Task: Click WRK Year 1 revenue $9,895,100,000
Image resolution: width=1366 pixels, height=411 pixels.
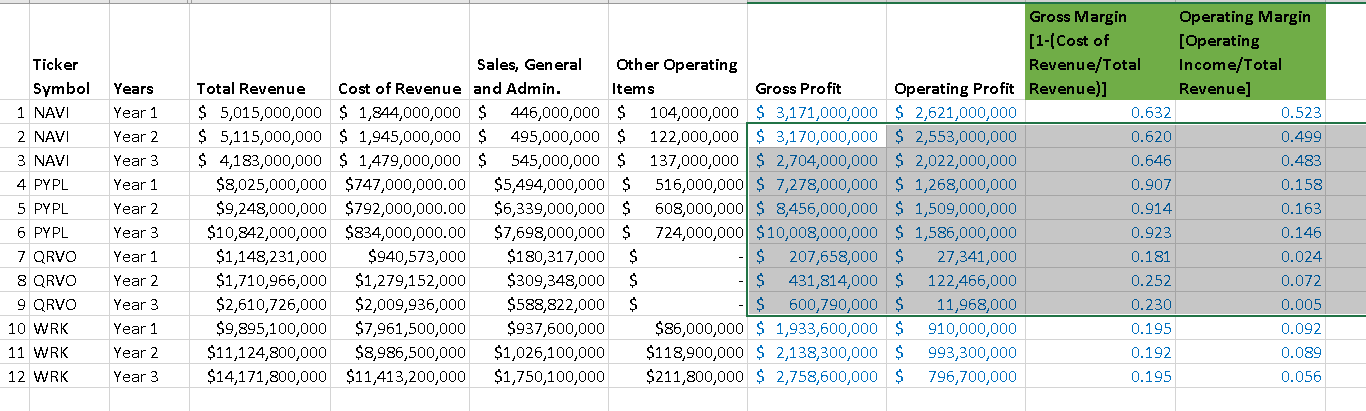Action: (260, 329)
